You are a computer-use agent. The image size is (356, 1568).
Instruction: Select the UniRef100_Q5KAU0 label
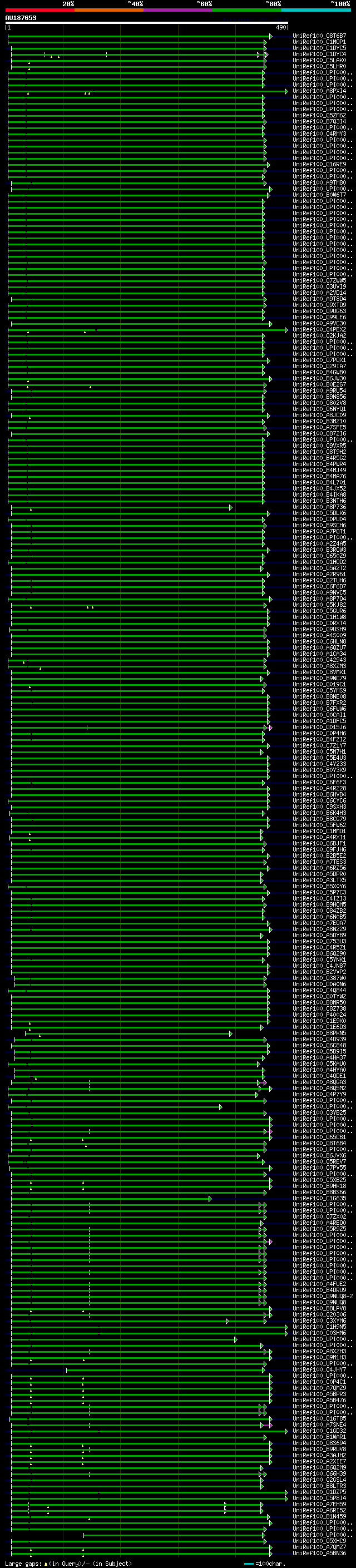(x=319, y=1064)
